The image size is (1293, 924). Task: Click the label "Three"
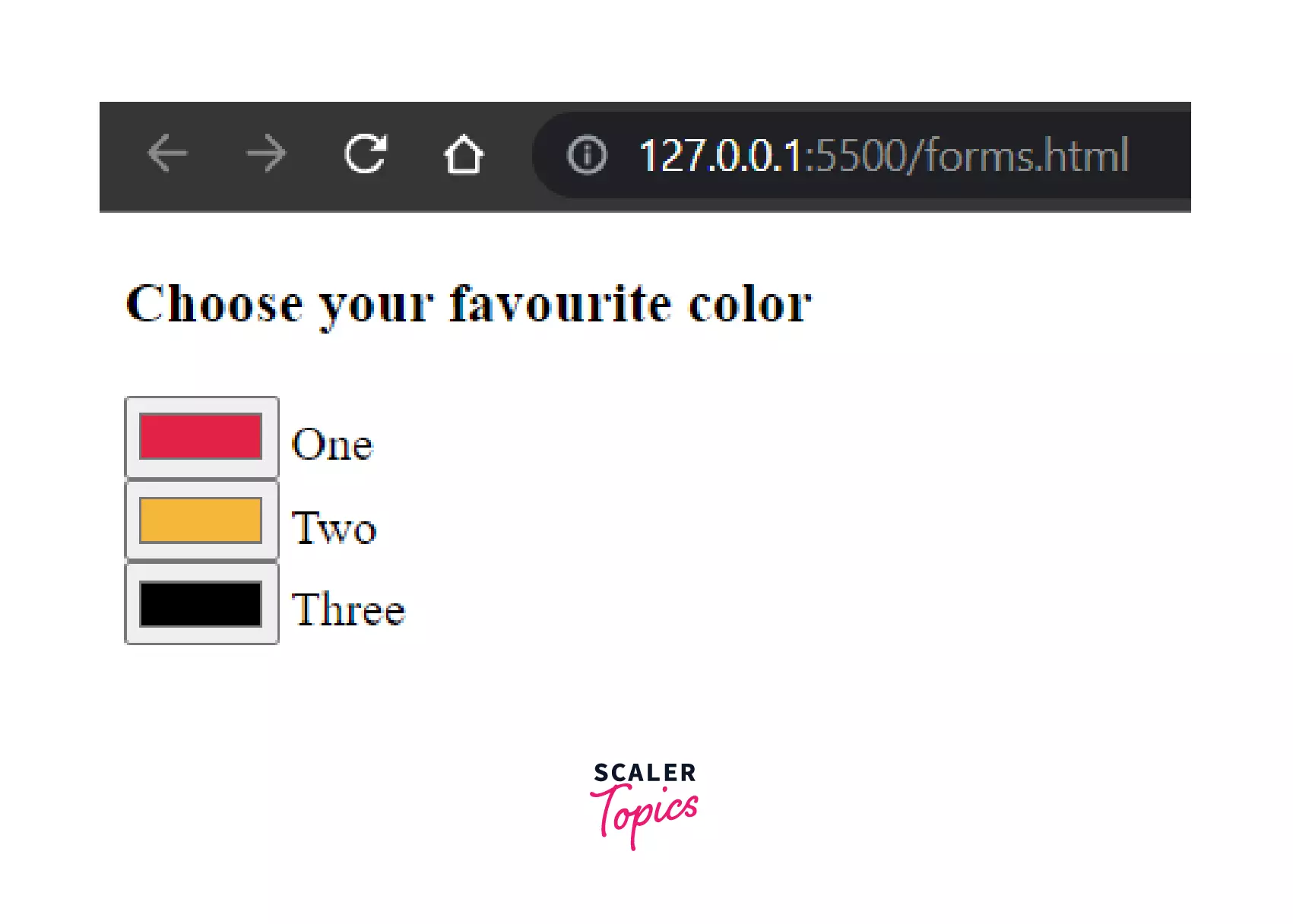coord(349,609)
